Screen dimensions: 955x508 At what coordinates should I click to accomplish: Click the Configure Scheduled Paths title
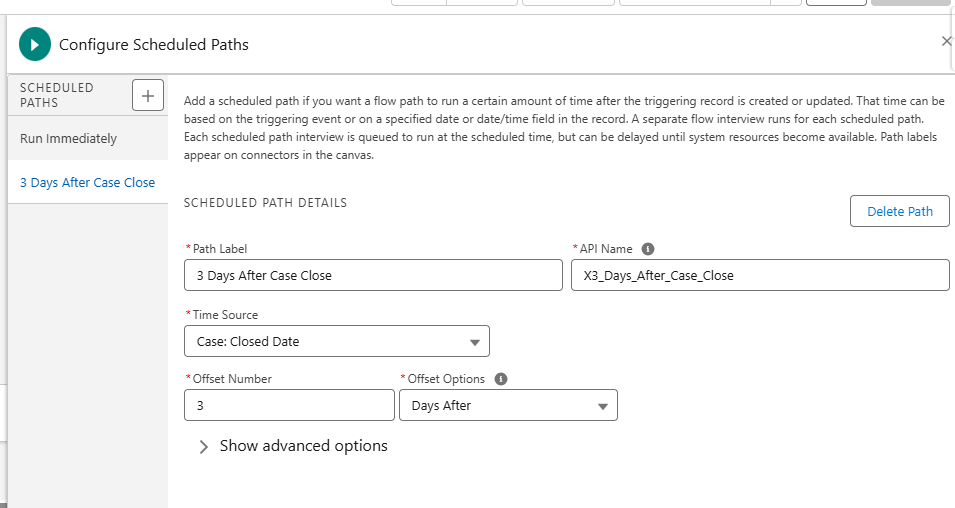click(x=154, y=45)
